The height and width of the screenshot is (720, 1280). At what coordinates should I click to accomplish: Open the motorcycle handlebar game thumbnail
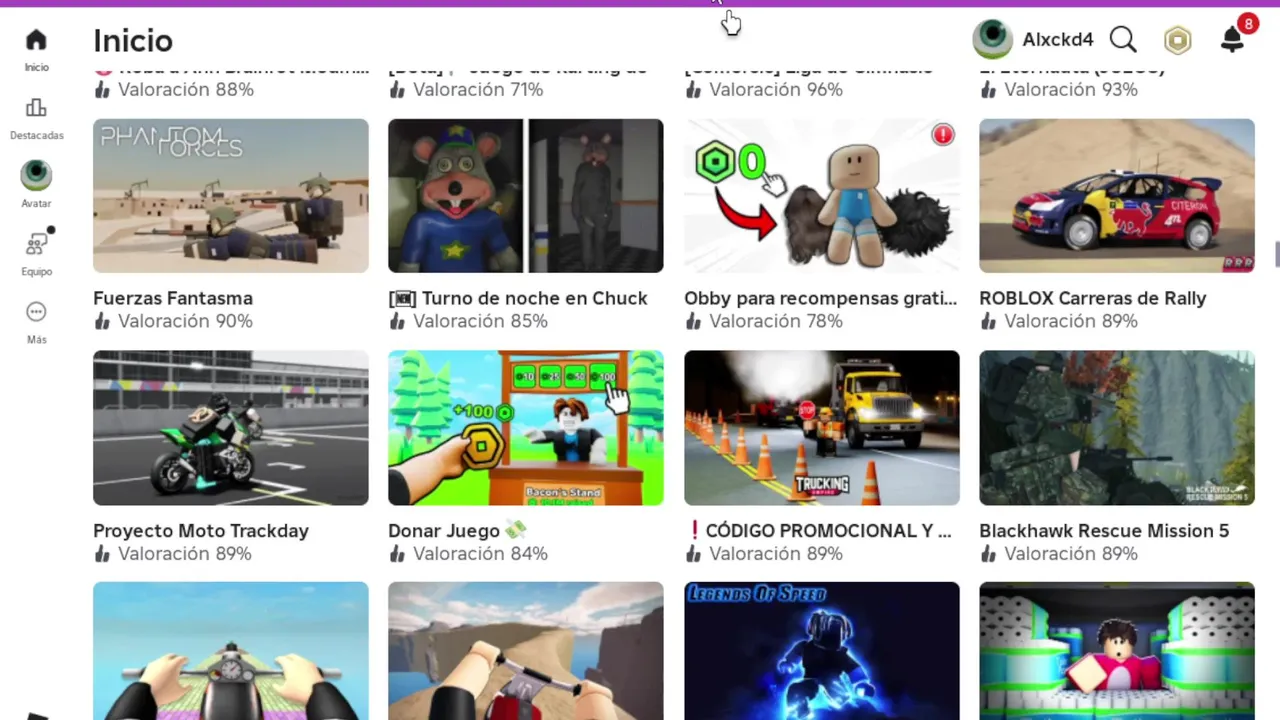[231, 651]
